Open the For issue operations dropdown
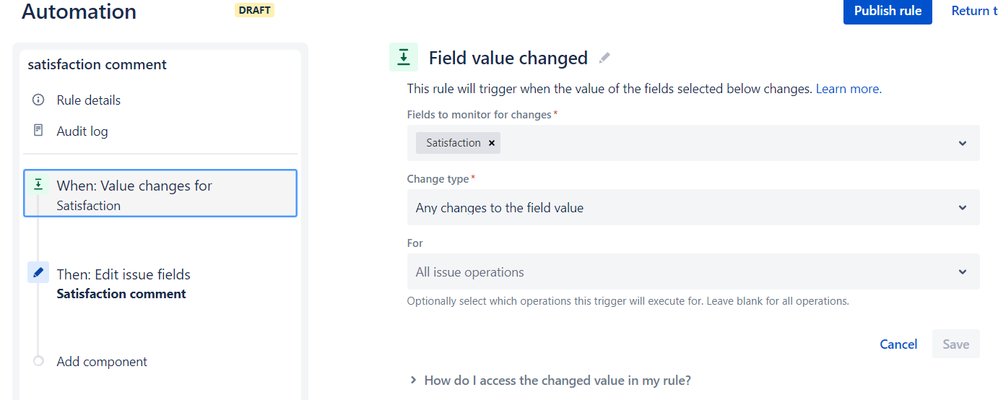998x400 pixels. tap(693, 271)
